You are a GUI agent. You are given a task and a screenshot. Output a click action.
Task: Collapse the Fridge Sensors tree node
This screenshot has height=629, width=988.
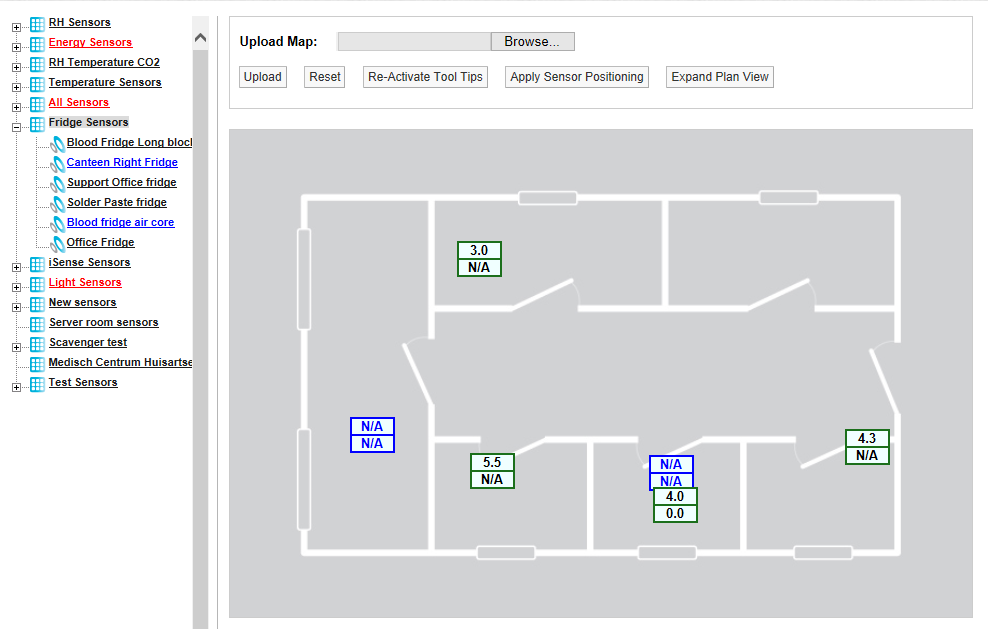click(16, 127)
